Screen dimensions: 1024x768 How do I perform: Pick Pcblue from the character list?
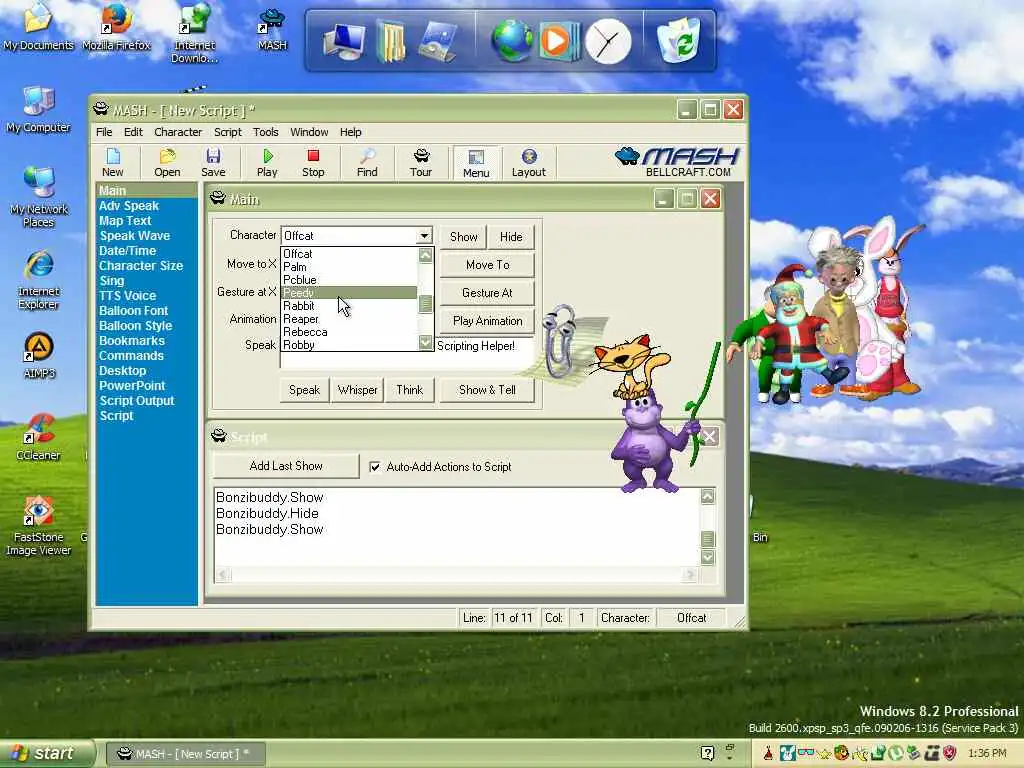click(349, 280)
